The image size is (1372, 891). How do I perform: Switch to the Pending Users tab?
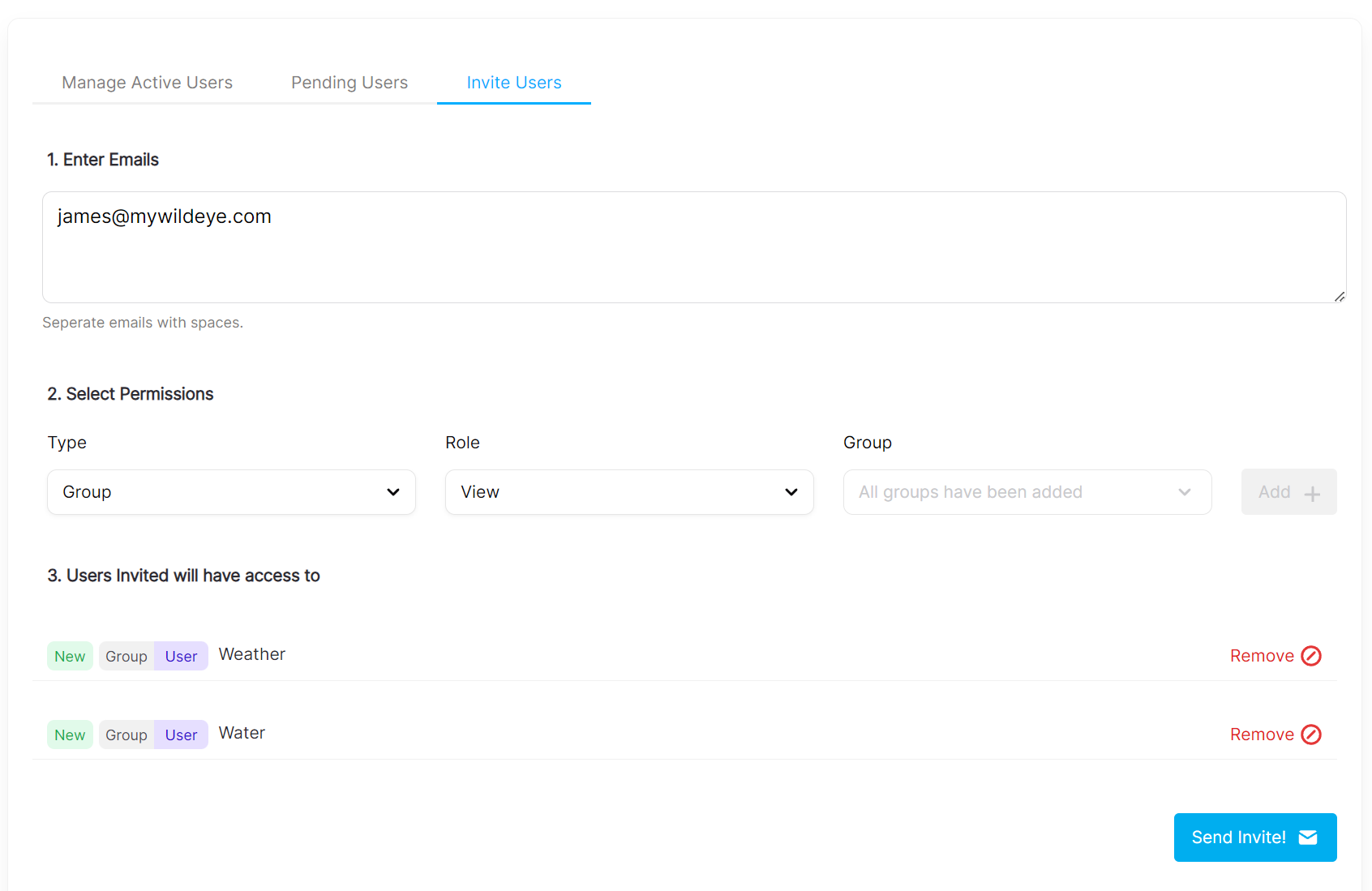[x=349, y=82]
